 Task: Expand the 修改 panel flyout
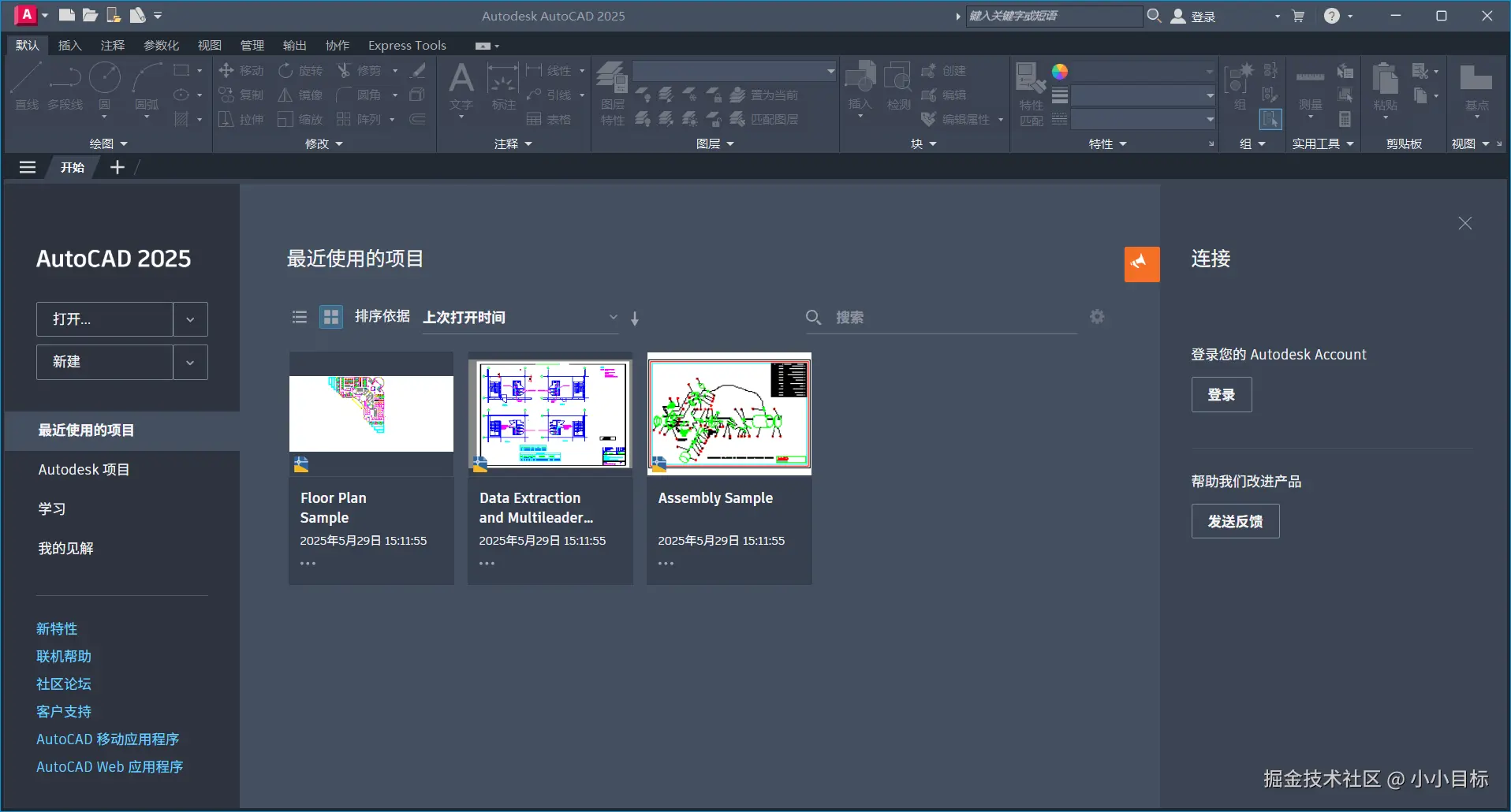click(324, 143)
